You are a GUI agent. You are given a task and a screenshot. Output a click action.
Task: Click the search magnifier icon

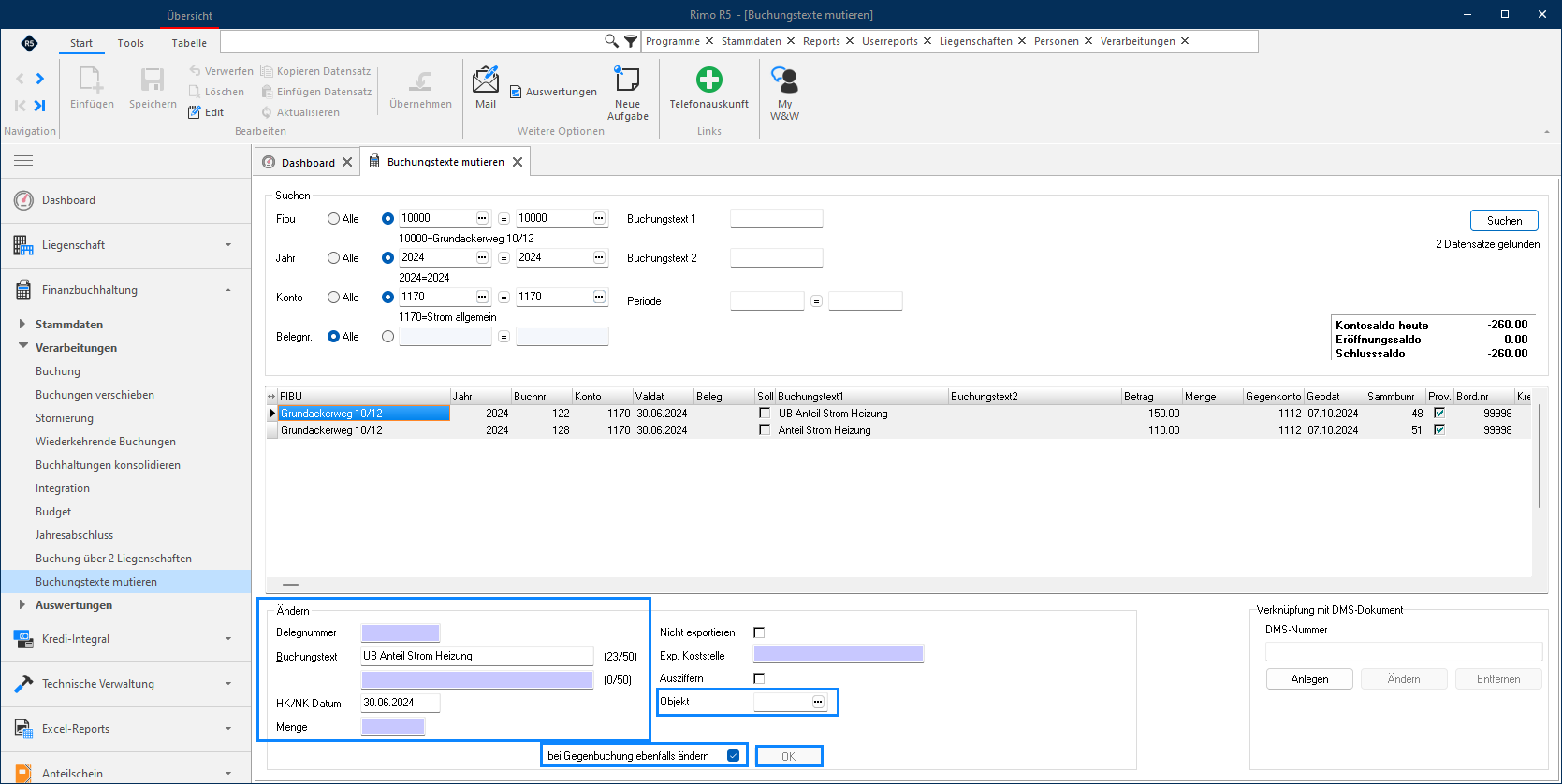point(611,41)
